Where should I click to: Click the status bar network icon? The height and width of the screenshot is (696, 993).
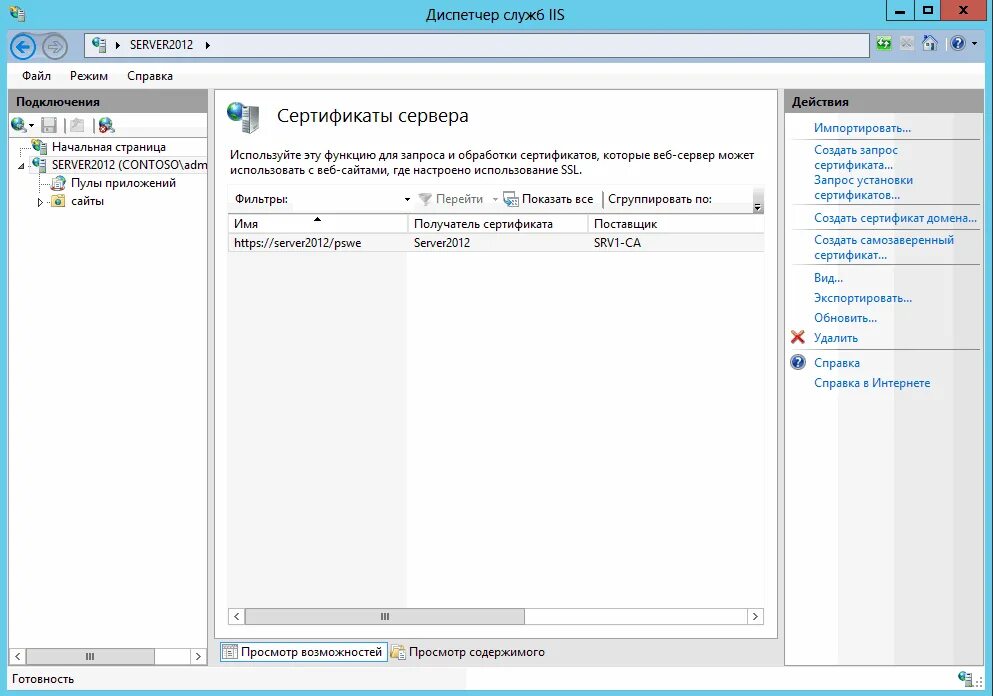[965, 678]
